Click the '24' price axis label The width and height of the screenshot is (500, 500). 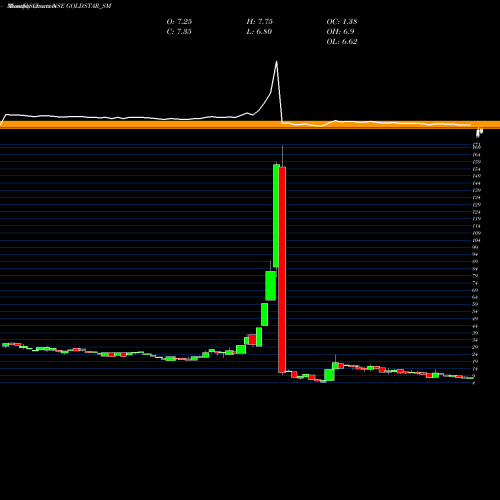pos(475,354)
